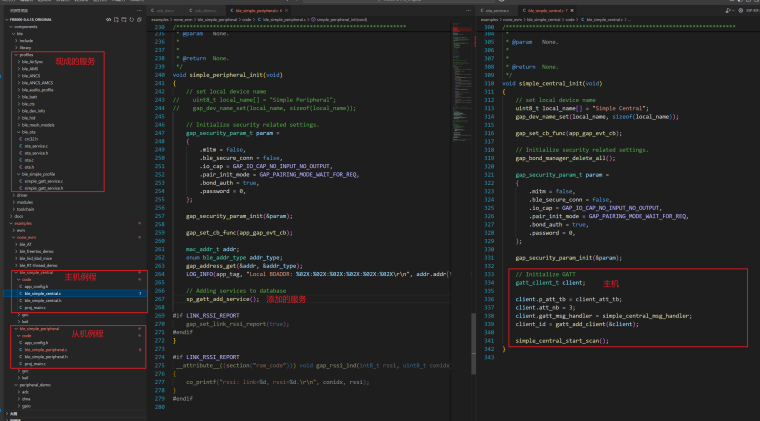
Task: Click the New Folder icon in Explorer
Action: click(x=124, y=19)
